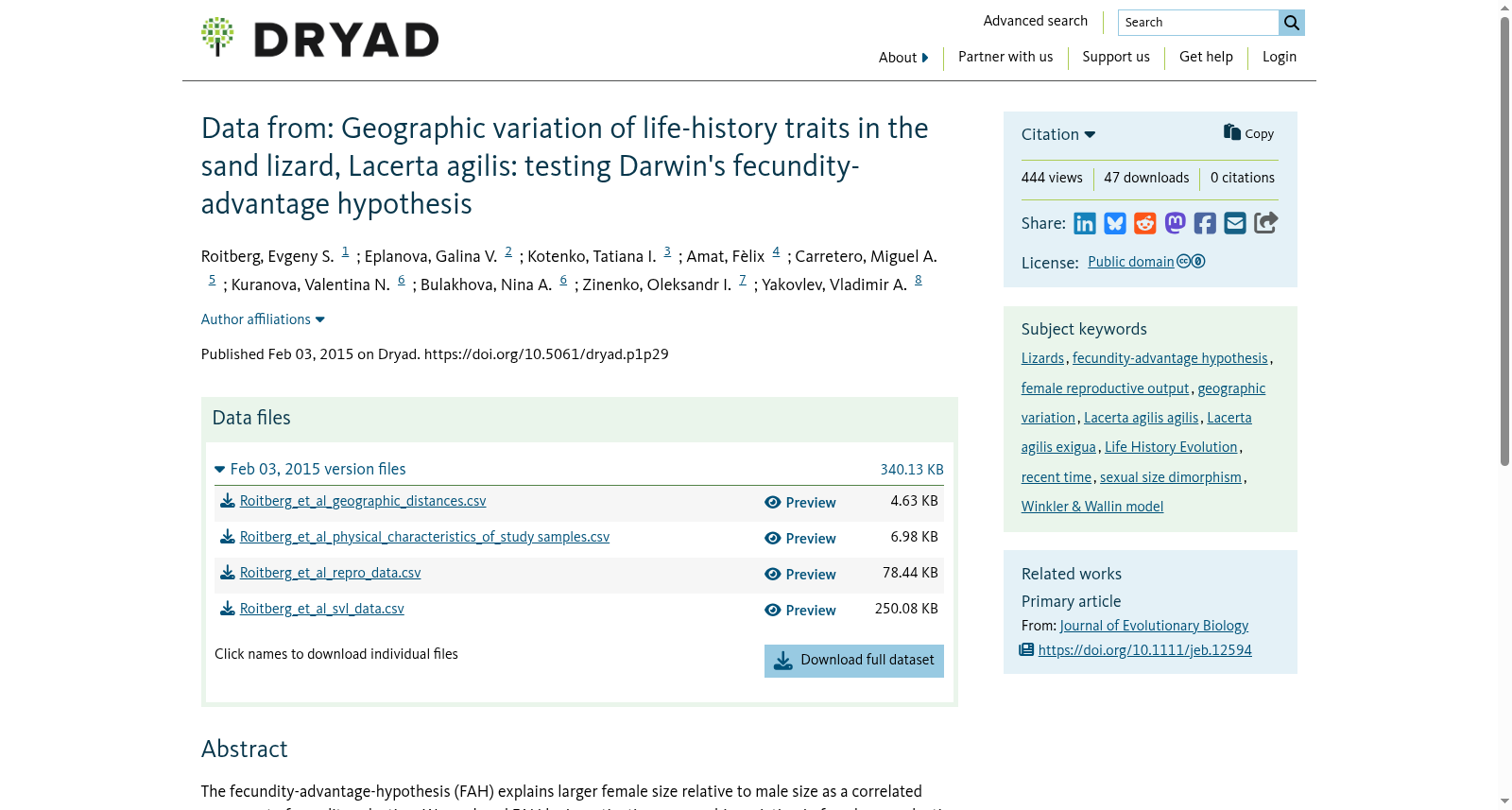
Task: Open Roitberg_et_al_geographic_distances.csv file link
Action: click(363, 501)
